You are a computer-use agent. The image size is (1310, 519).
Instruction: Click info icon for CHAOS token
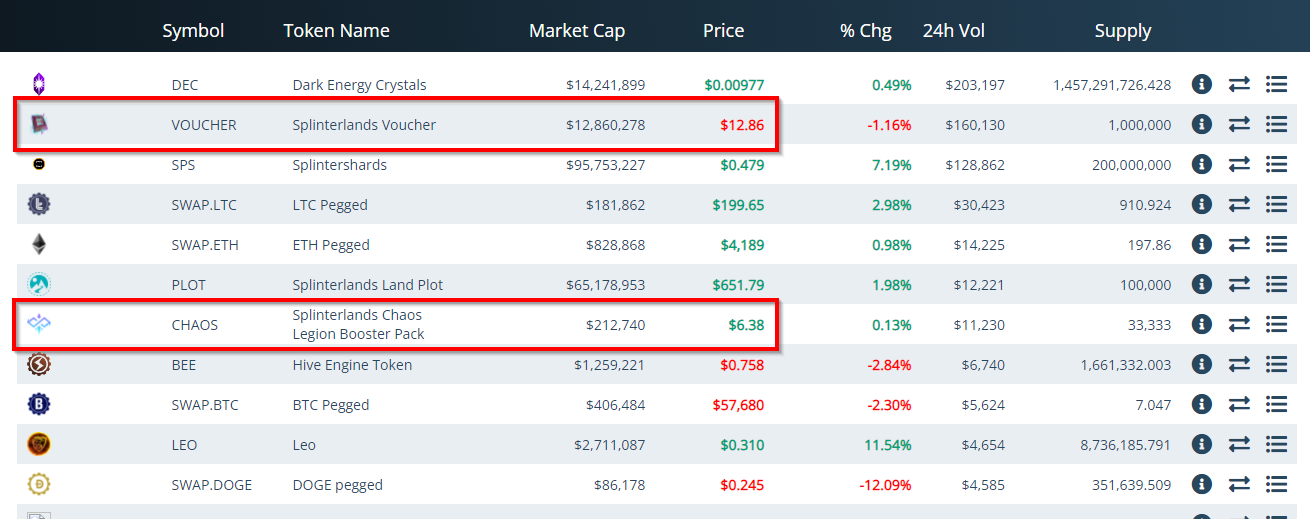coord(1202,324)
